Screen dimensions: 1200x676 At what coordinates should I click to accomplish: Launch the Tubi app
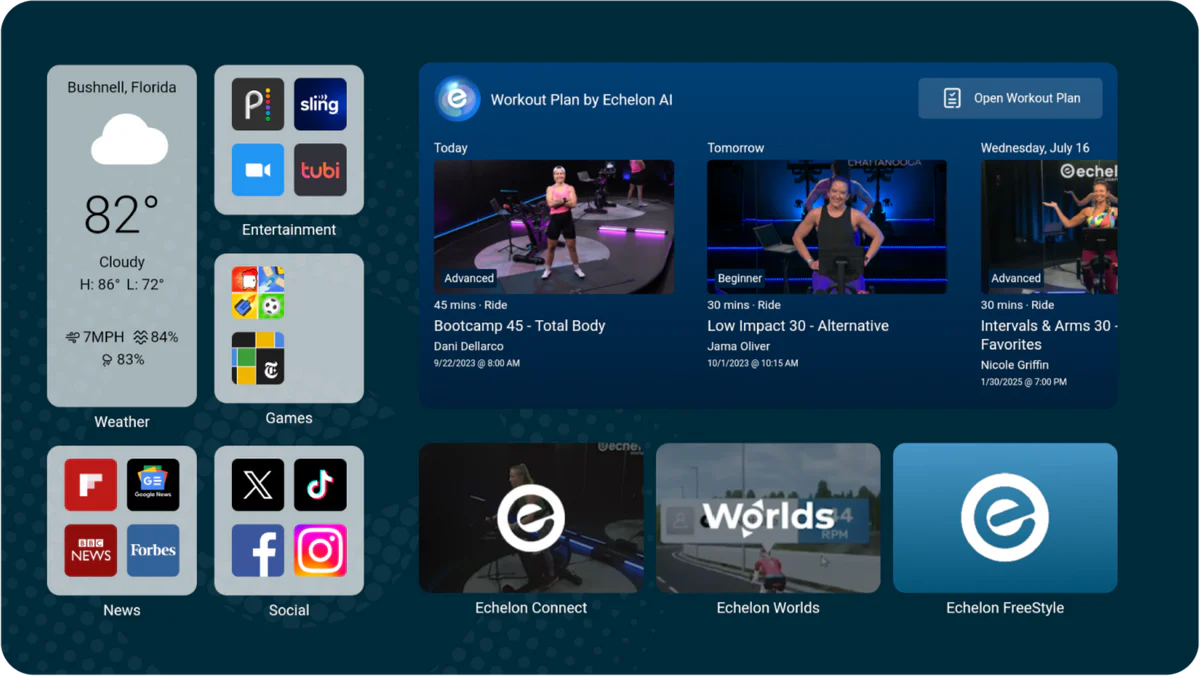[320, 170]
